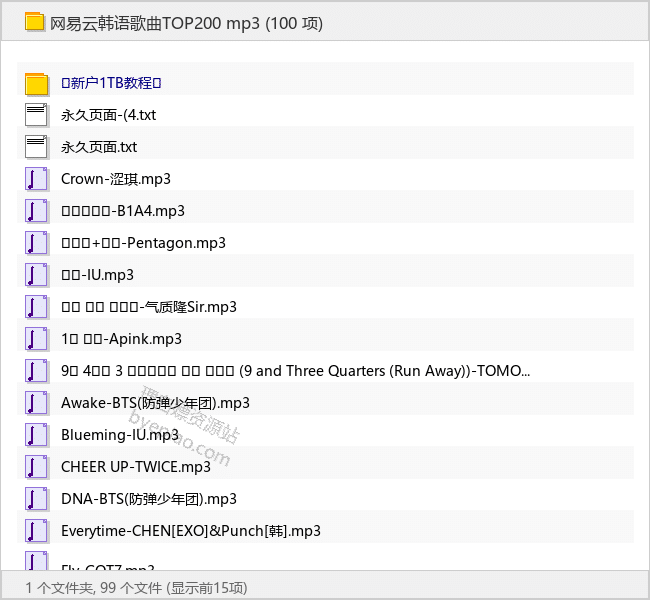Viewport: 650px width, 600px height.
Task: Click the music icon for Everytime-CHEN file
Action: point(36,531)
